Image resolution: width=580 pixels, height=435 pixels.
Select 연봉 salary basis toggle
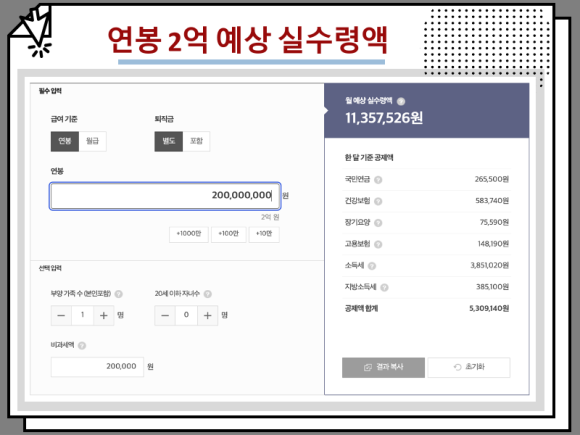tap(65, 141)
